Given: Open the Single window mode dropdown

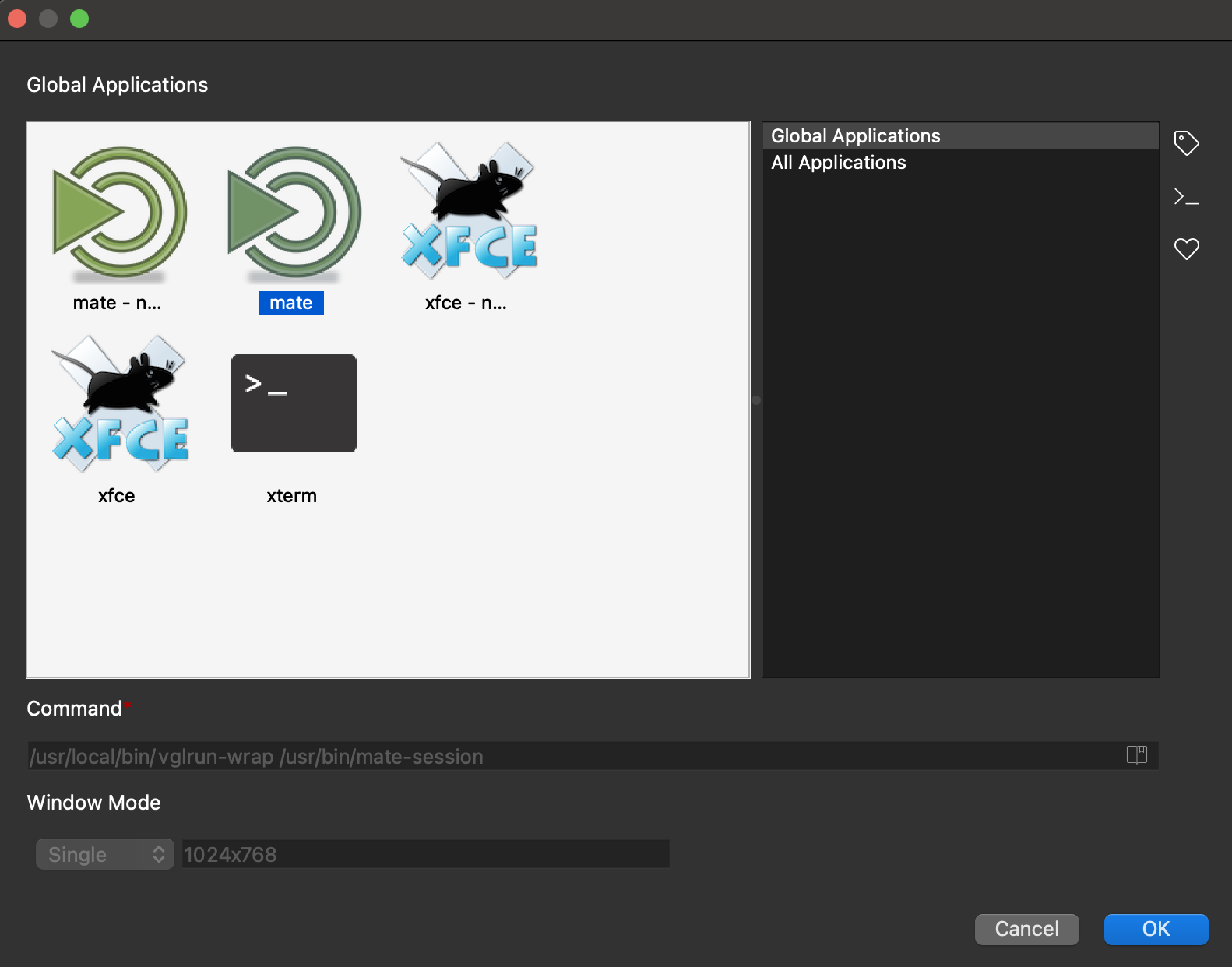Looking at the screenshot, I should (x=105, y=854).
